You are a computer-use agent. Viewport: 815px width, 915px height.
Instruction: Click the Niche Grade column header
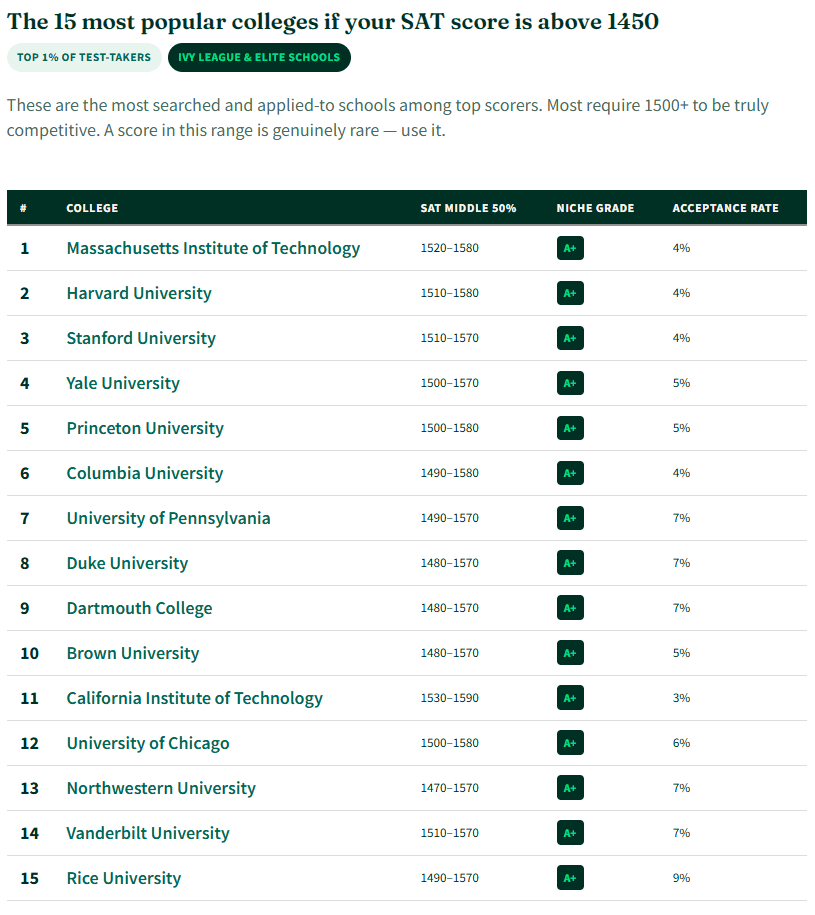[595, 208]
